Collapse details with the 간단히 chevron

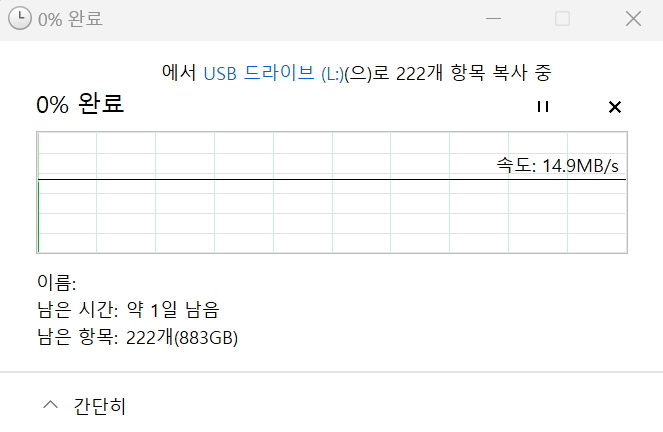pyautogui.click(x=51, y=405)
